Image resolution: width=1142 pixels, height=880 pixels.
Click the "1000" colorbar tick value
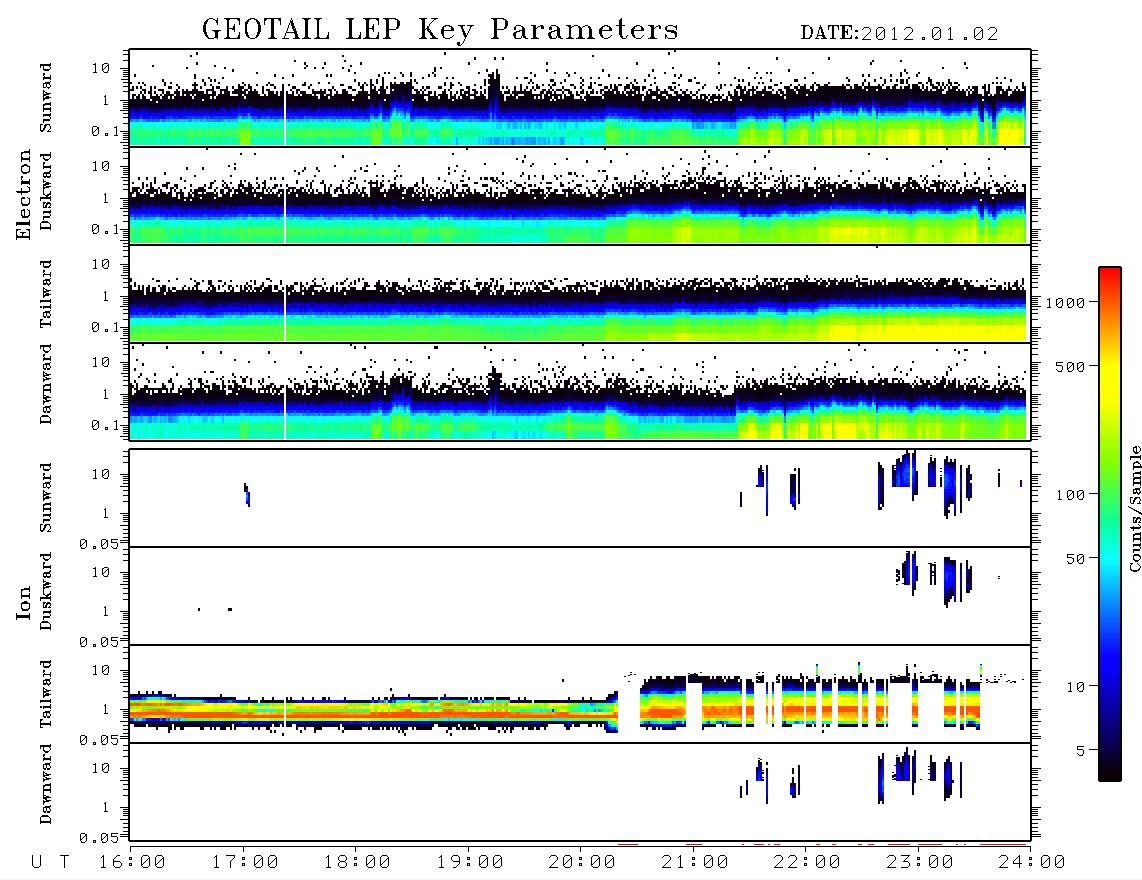click(x=1065, y=303)
